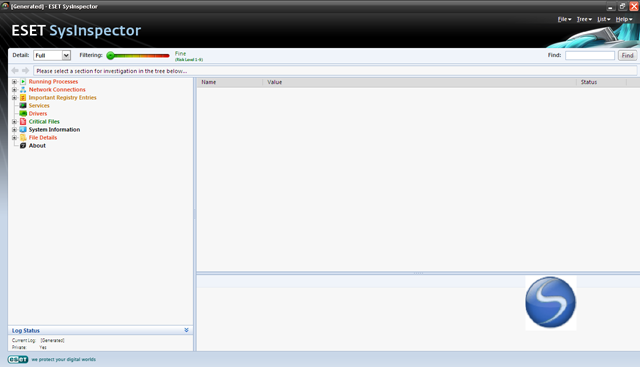Click the Find button

point(627,55)
